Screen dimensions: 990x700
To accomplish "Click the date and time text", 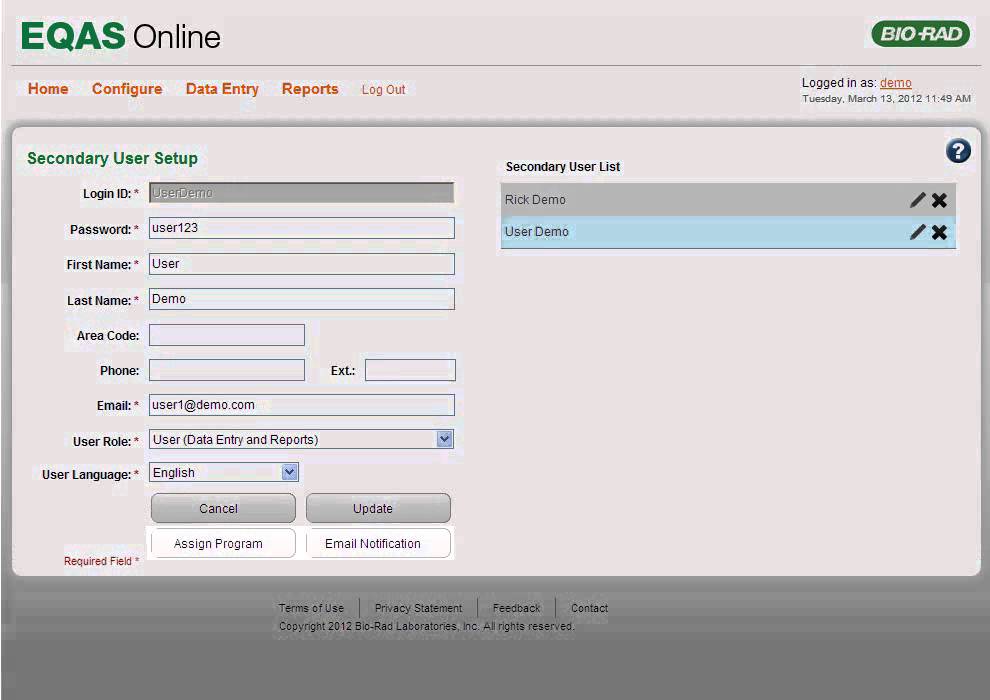I will [x=886, y=98].
